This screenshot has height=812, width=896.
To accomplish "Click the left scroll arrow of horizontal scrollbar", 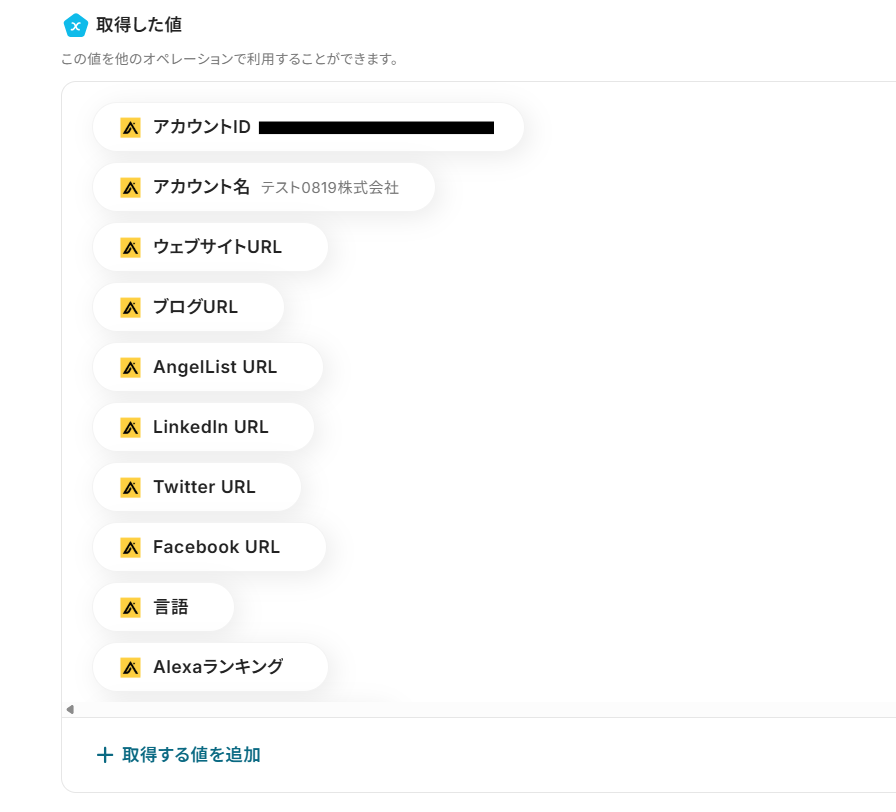I will pos(69,709).
